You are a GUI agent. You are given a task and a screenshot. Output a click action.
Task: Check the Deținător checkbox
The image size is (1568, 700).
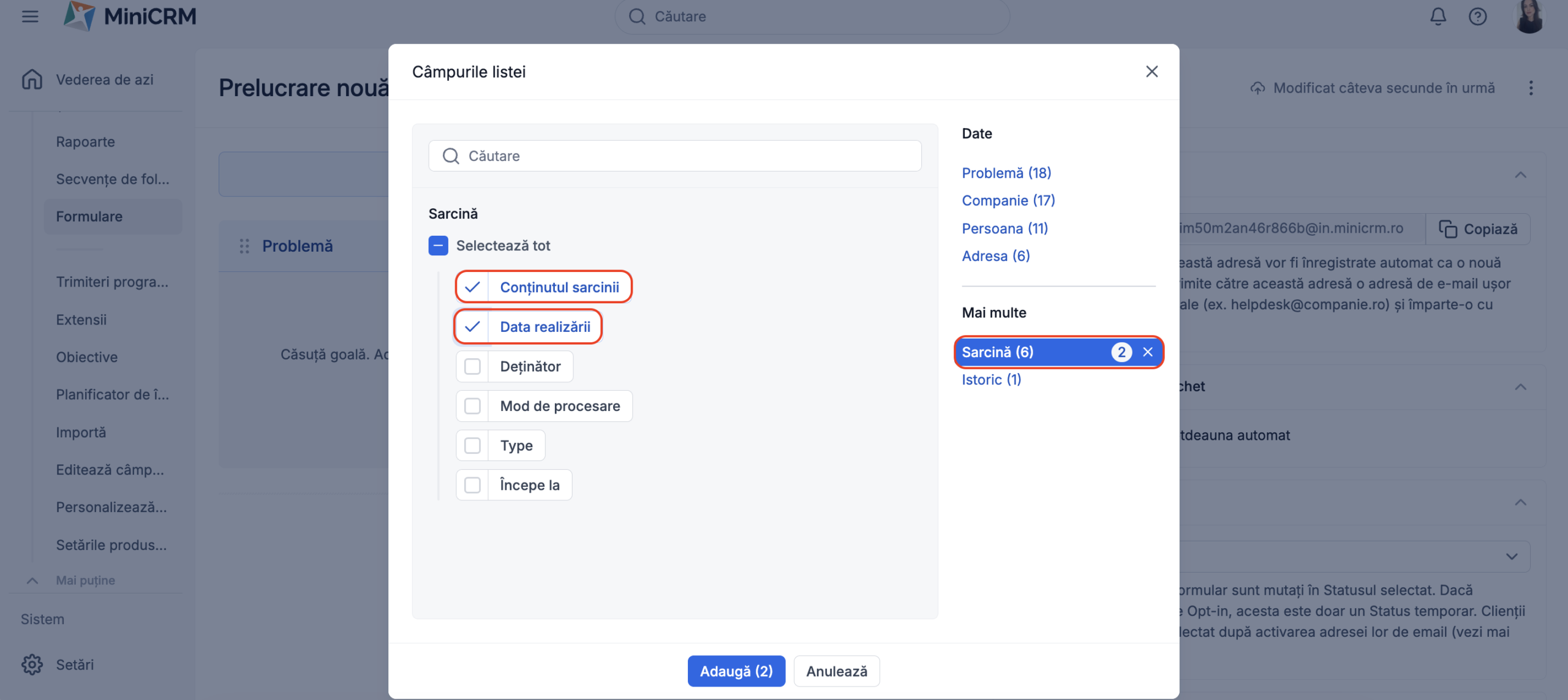472,366
